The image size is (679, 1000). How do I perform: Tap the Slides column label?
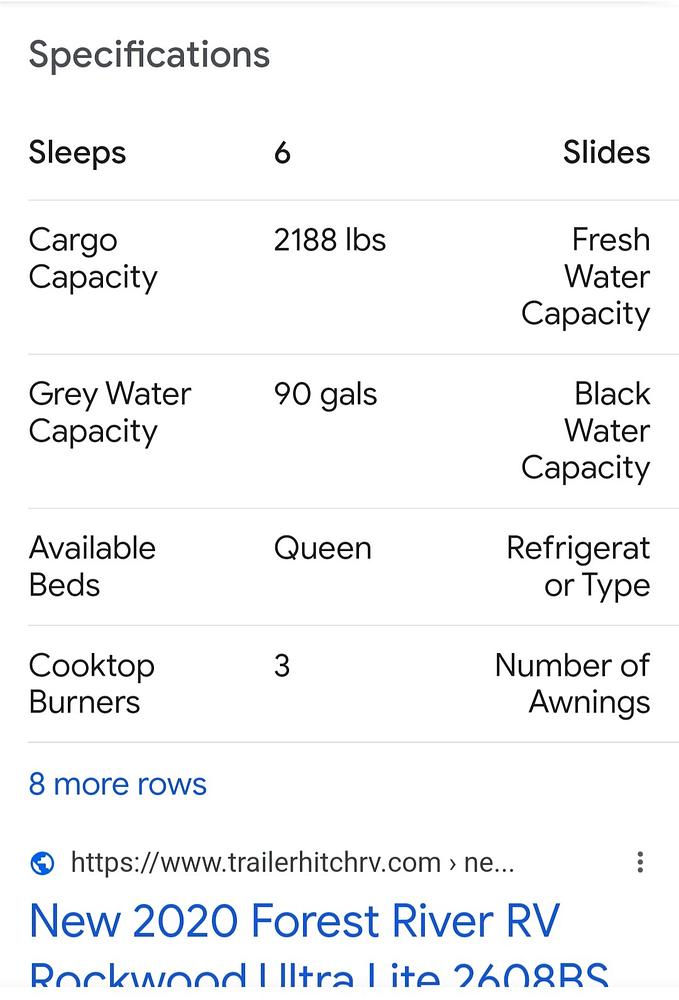[606, 153]
